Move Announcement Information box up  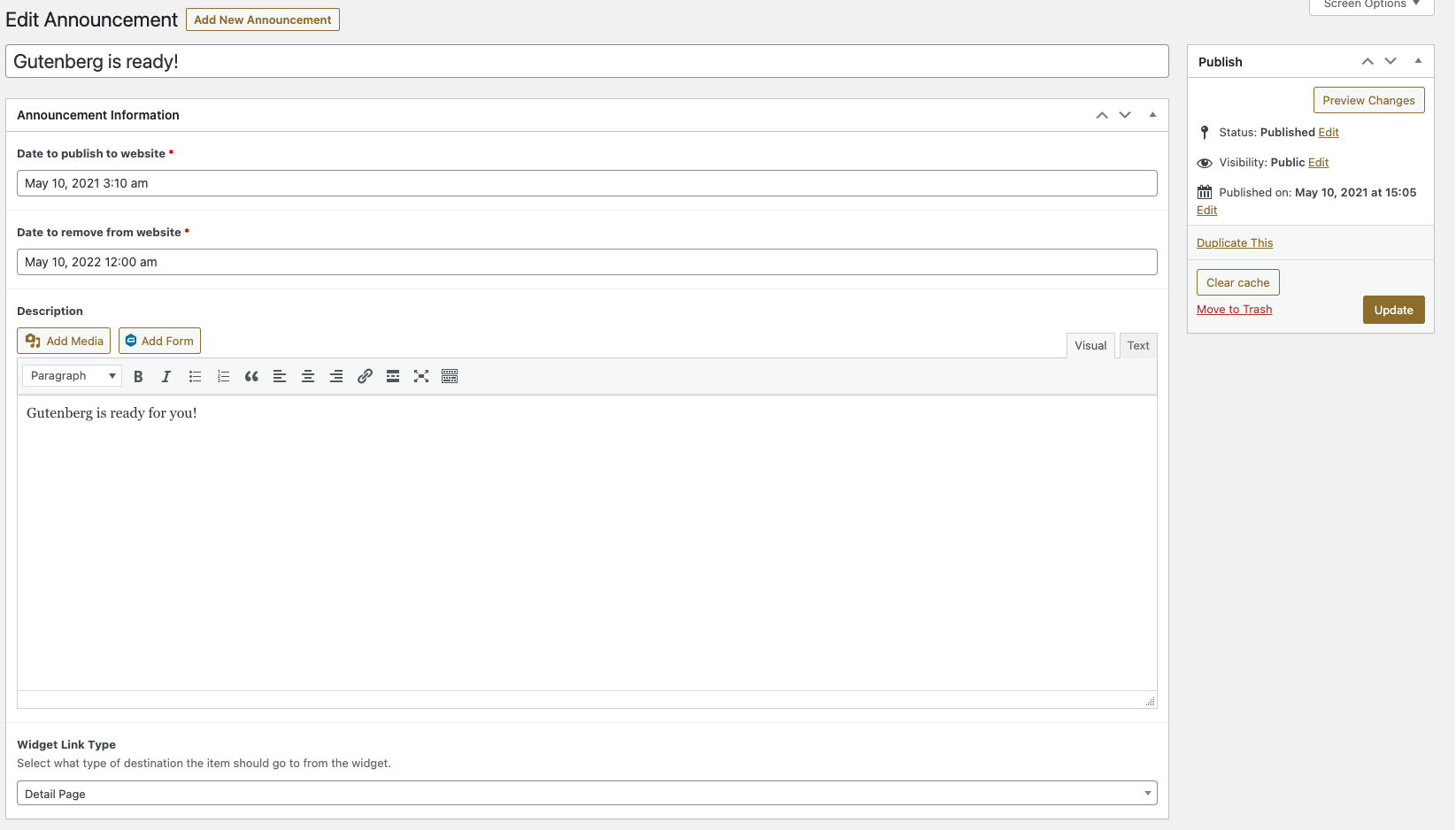point(1102,115)
